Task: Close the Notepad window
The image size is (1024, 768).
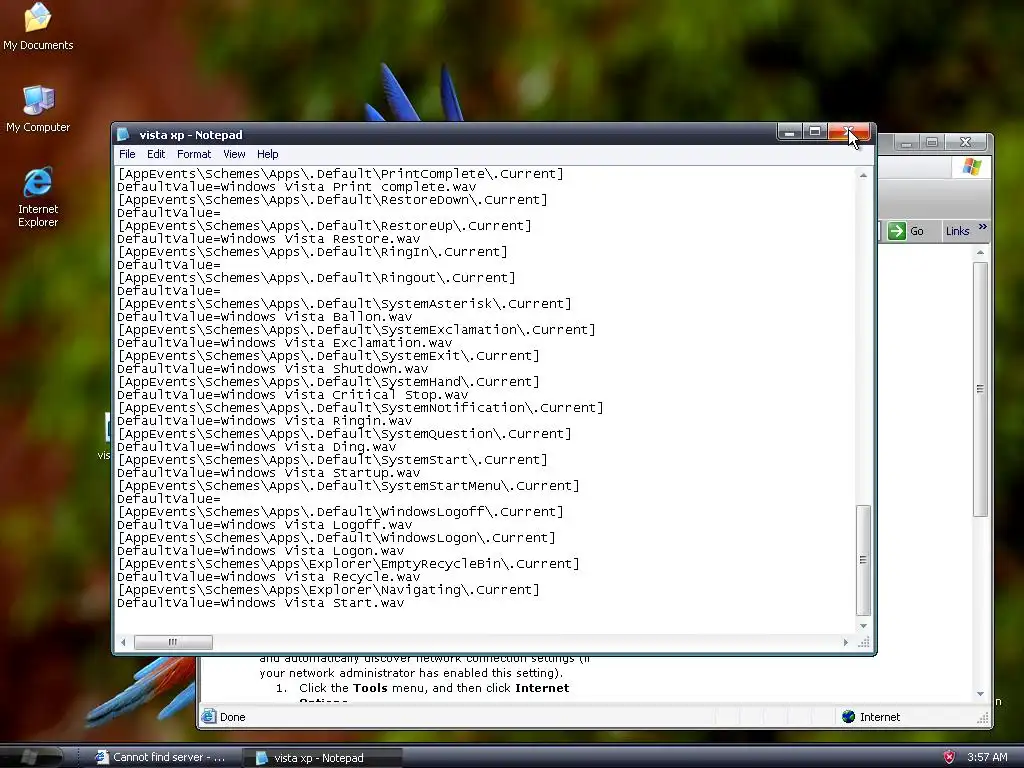Action: pos(849,132)
